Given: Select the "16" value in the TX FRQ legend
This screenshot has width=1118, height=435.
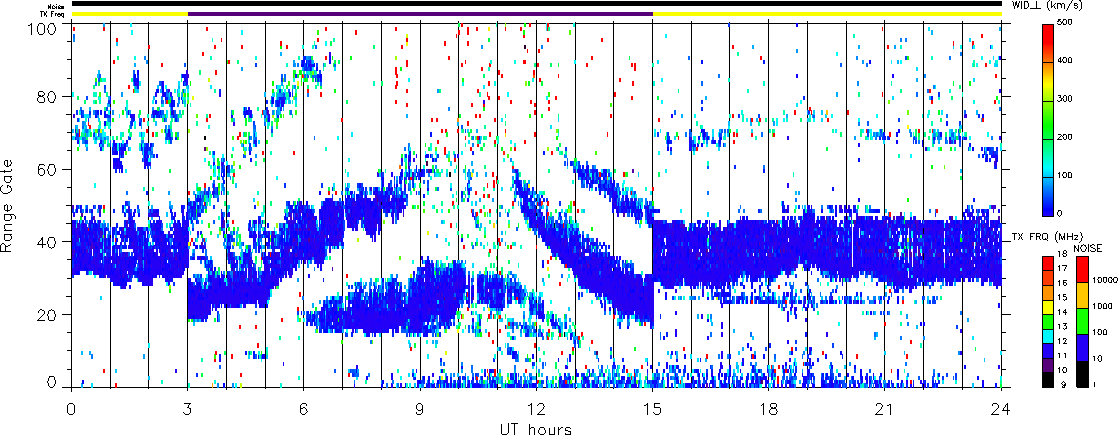Looking at the screenshot, I should coord(1061,283).
